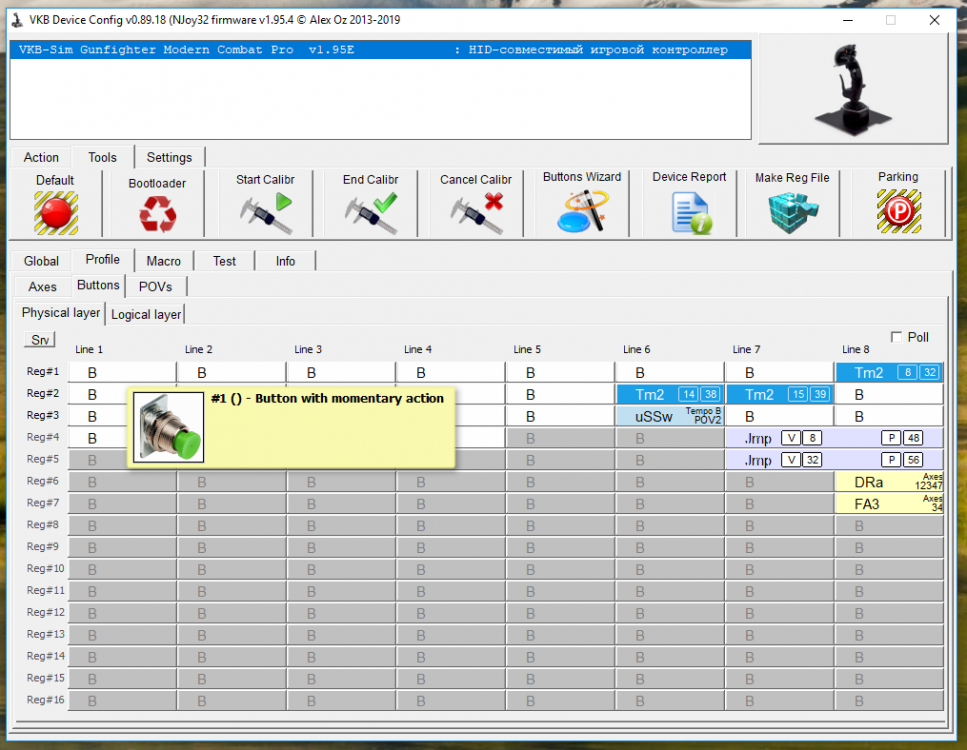The width and height of the screenshot is (967, 750).
Task: Open the Macro tab
Action: [163, 261]
